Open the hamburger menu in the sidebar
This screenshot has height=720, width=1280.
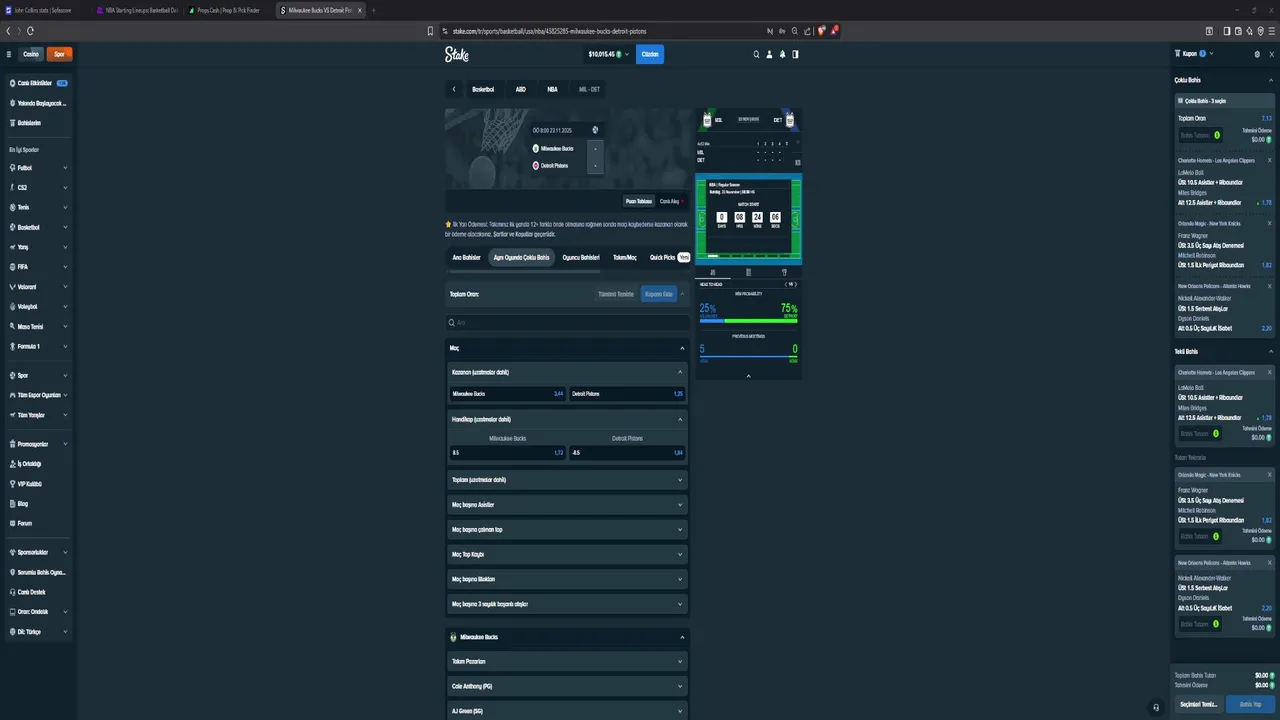[9, 54]
